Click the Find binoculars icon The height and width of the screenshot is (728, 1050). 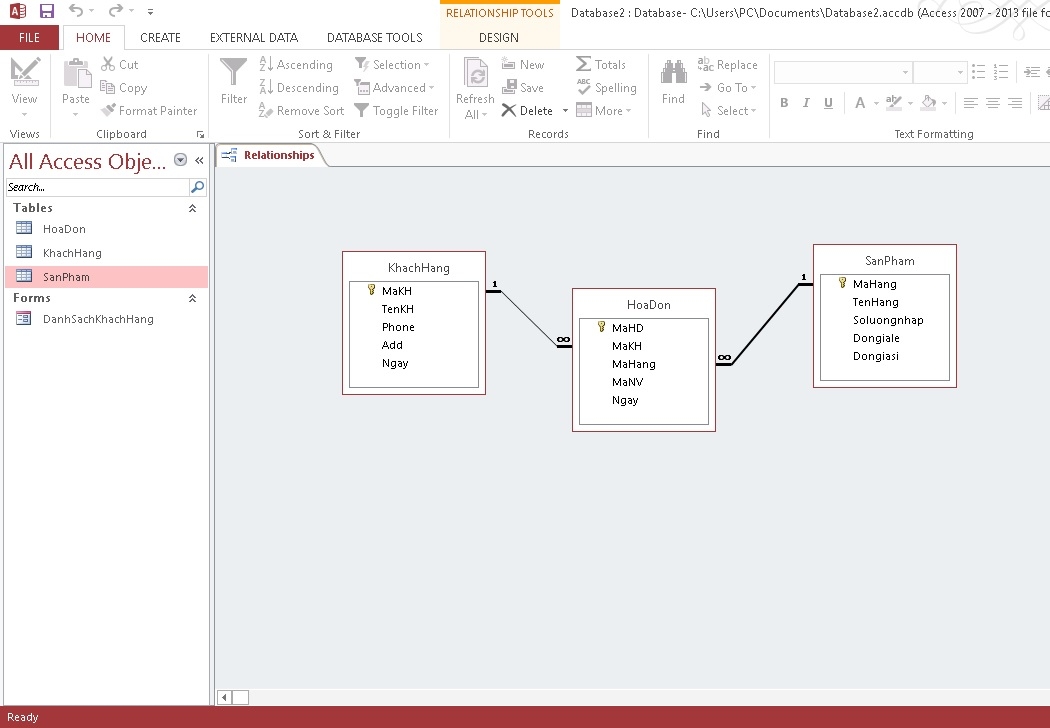(x=673, y=73)
